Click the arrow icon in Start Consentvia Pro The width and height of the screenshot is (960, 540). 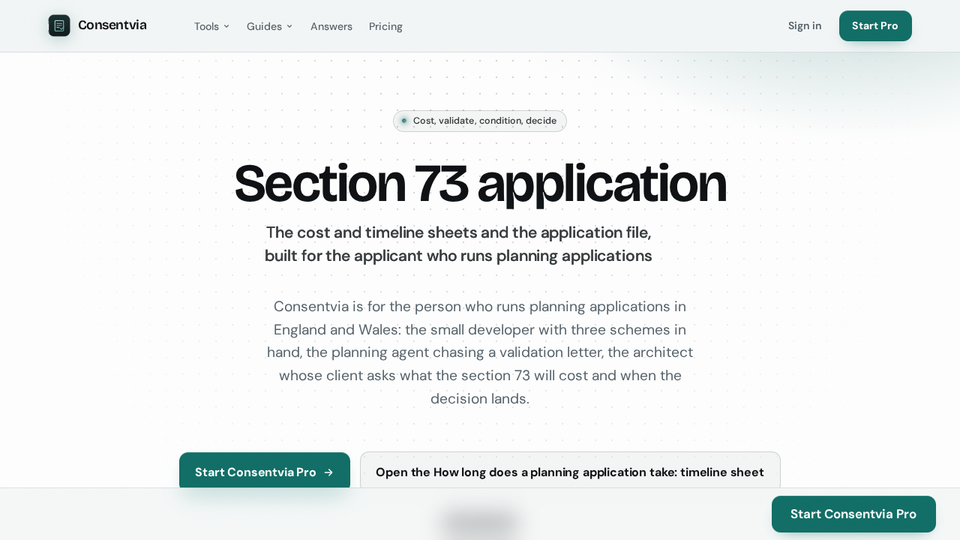tap(329, 472)
